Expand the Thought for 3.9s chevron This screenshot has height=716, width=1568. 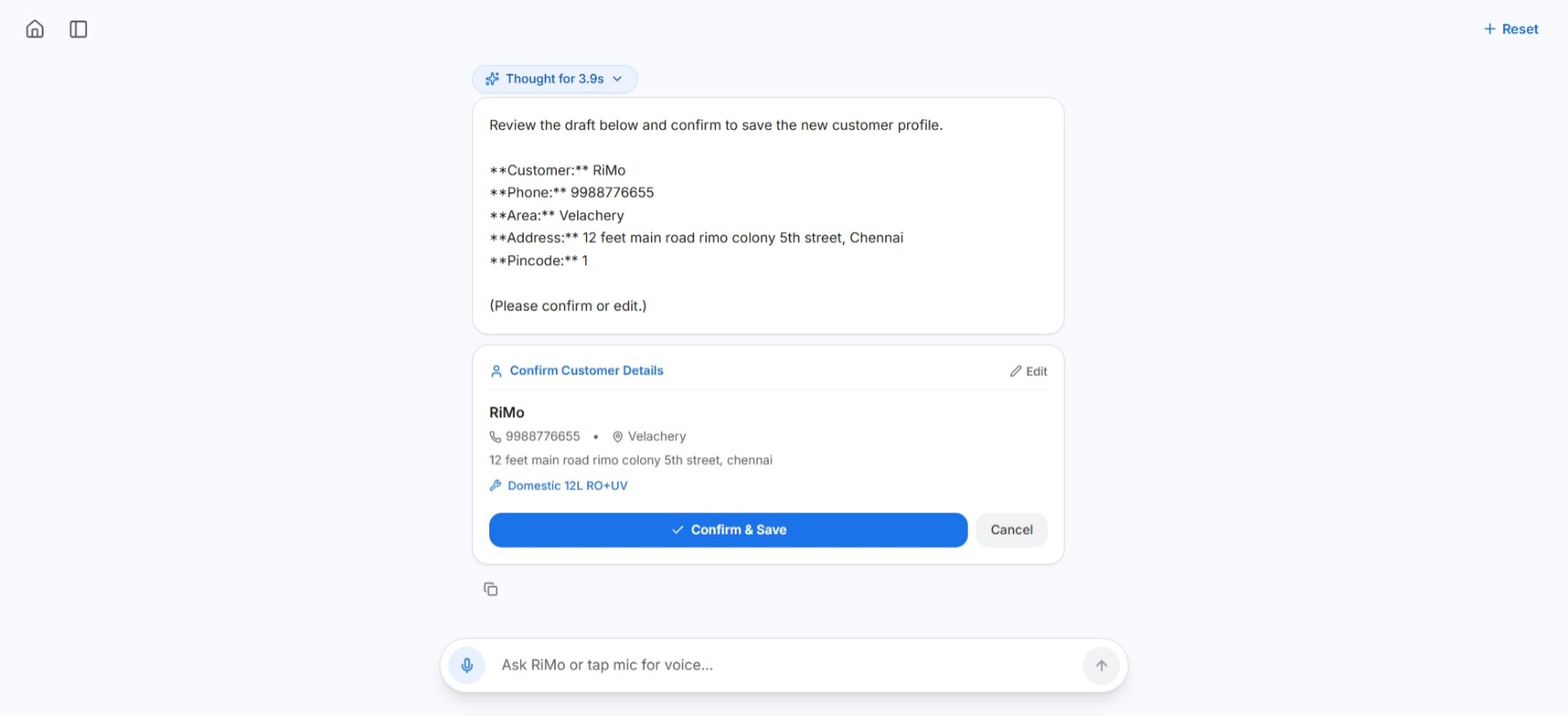(617, 79)
